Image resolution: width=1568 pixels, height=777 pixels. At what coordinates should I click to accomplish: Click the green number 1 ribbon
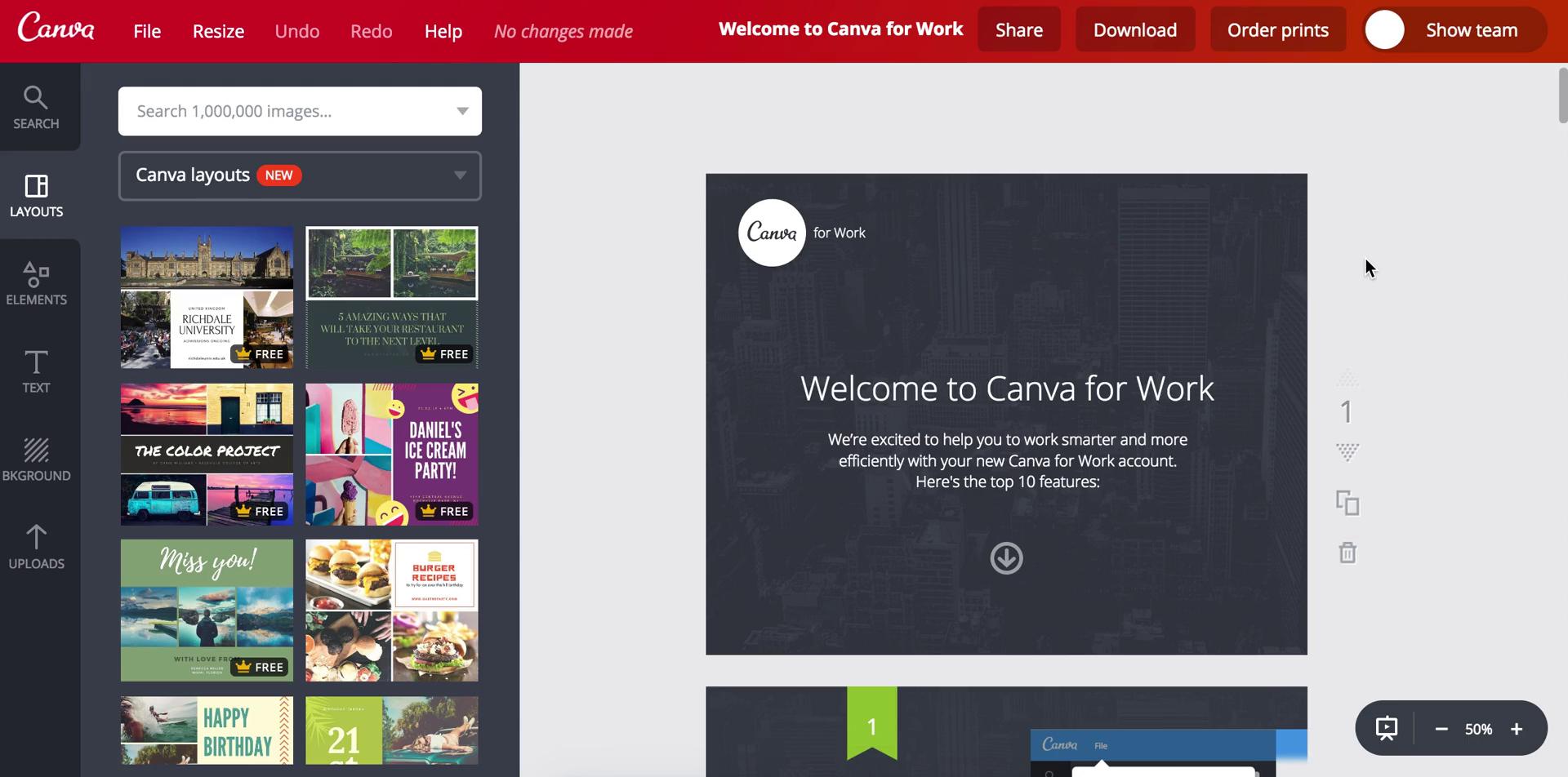pos(871,723)
